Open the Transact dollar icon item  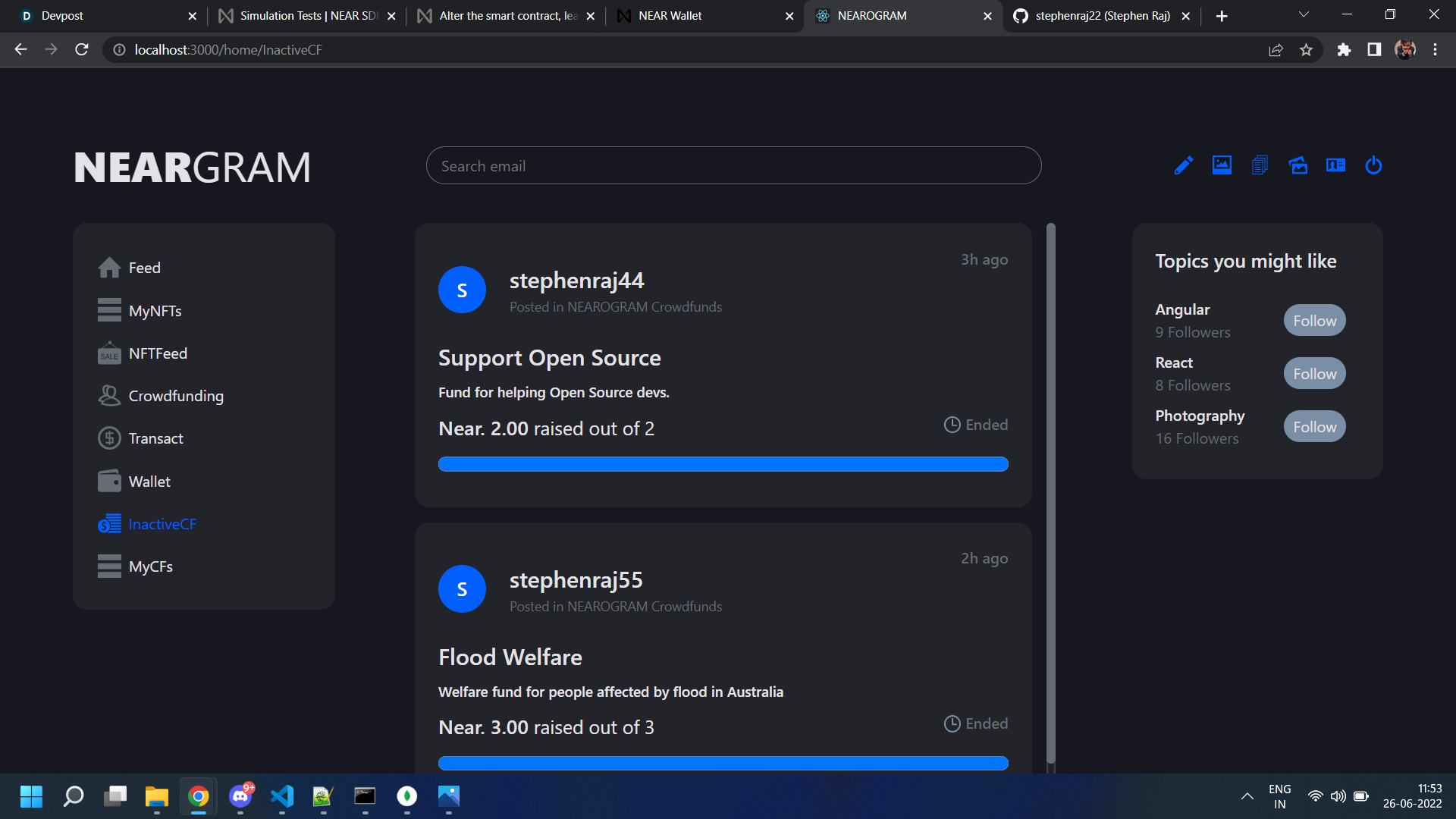(x=155, y=438)
